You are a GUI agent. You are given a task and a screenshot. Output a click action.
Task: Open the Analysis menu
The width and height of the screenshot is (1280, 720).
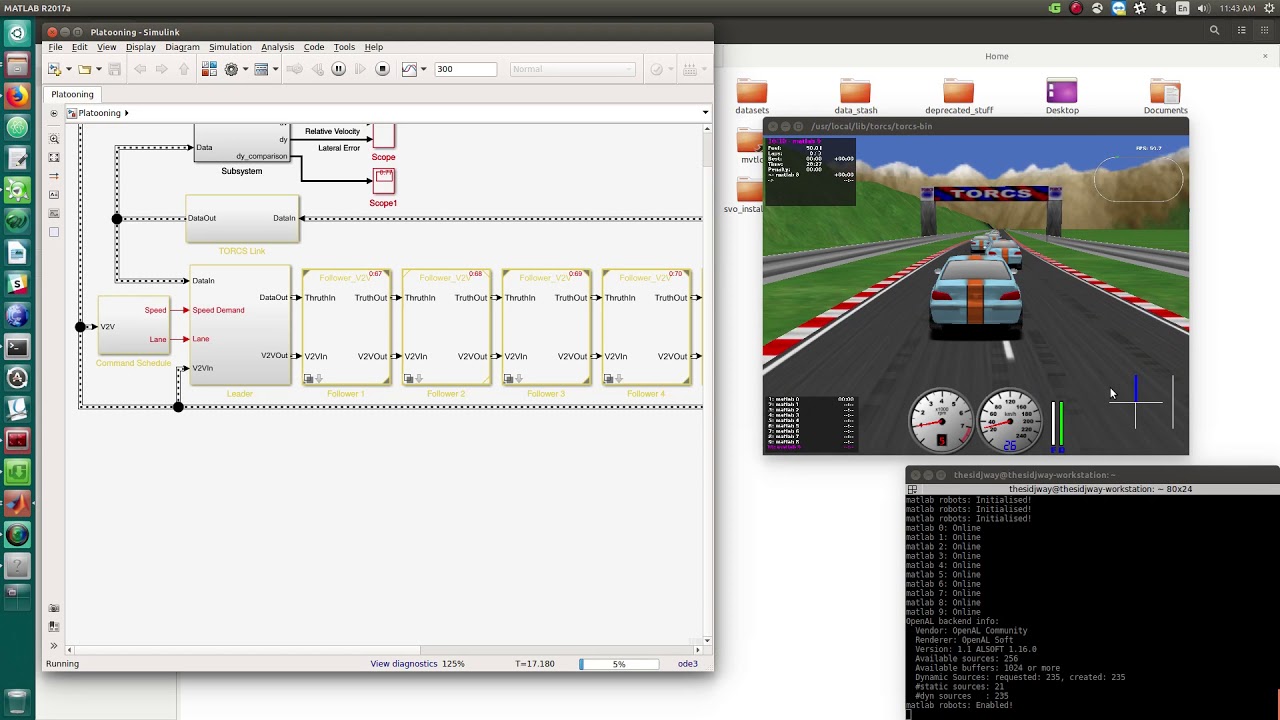tap(277, 47)
